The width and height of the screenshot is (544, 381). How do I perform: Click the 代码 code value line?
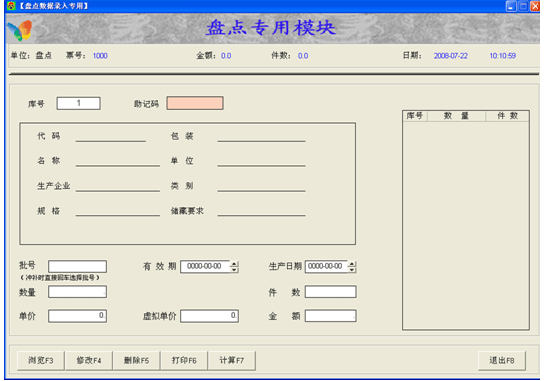tap(111, 137)
